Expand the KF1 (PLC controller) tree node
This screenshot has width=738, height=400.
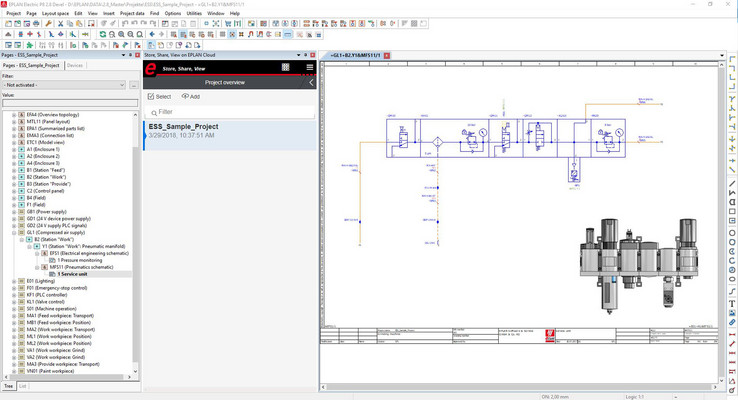coord(14,296)
